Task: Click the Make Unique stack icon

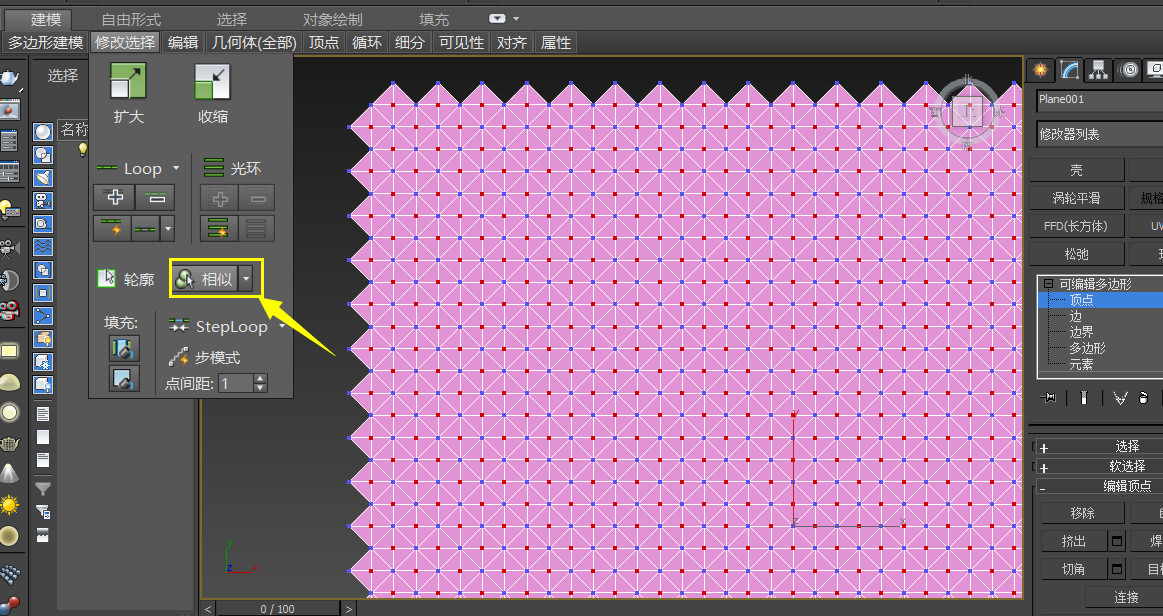Action: 1120,398
